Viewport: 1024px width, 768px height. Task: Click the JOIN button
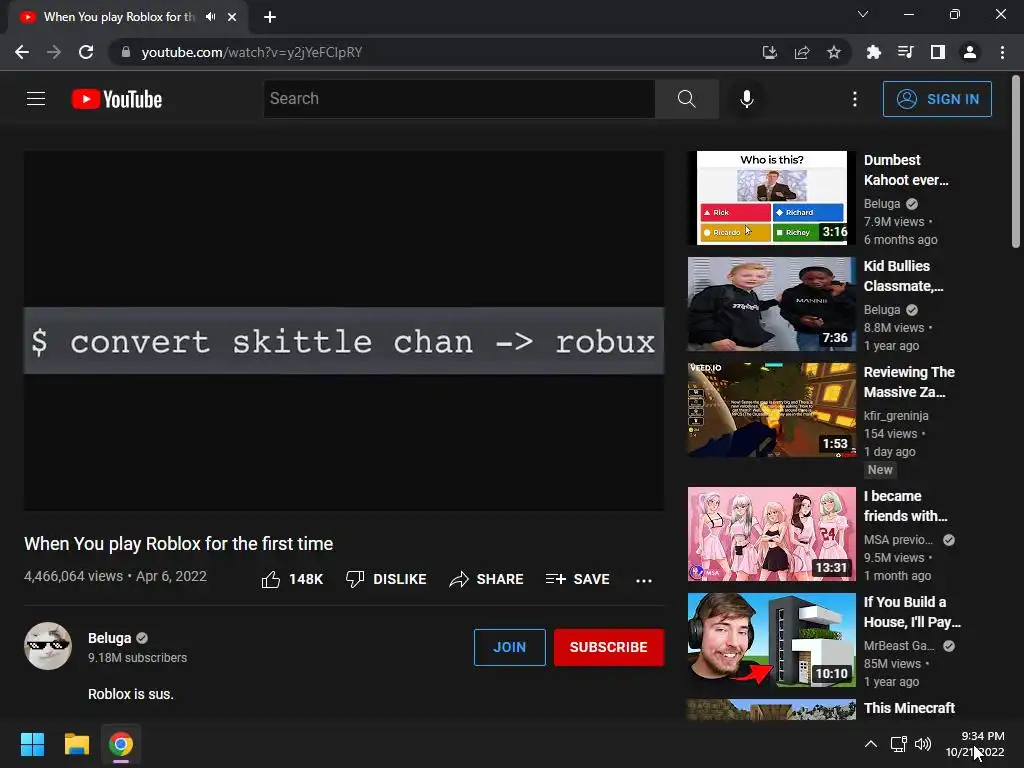509,647
